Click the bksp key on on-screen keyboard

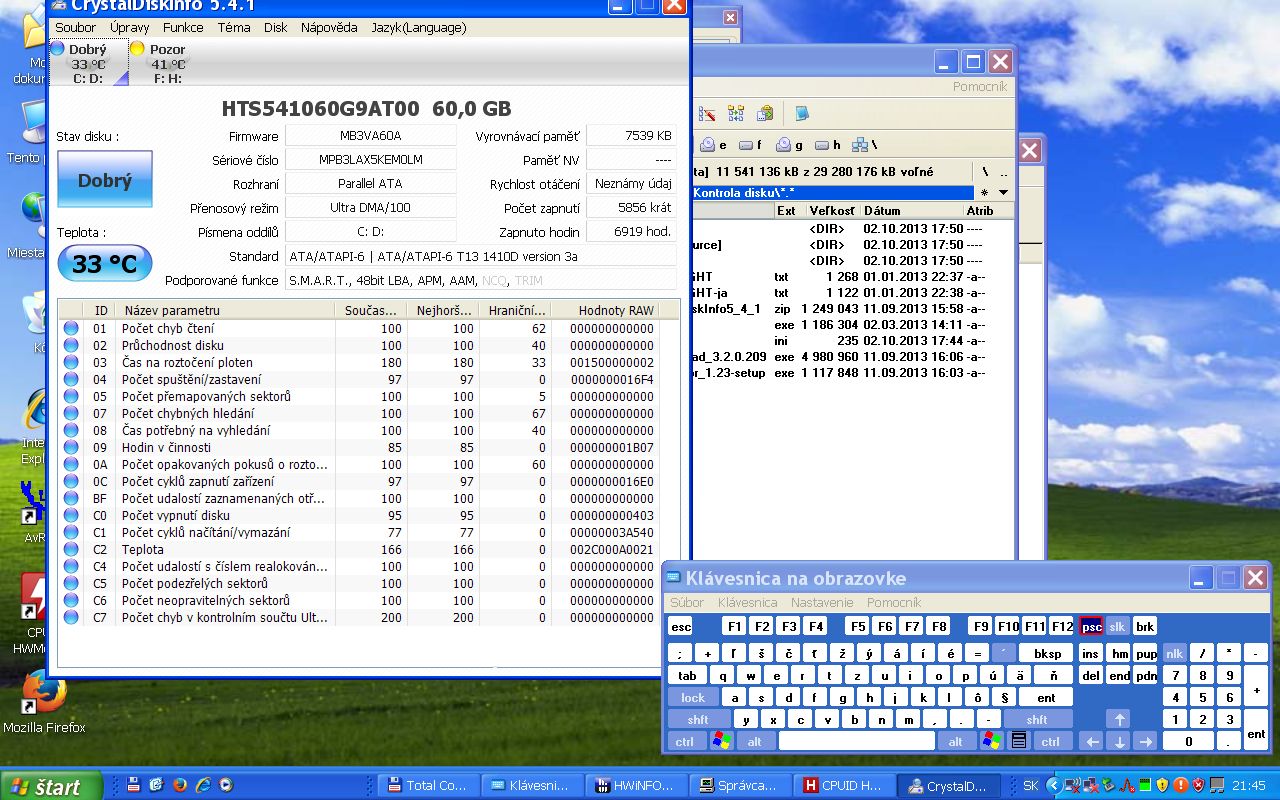[1047, 653]
